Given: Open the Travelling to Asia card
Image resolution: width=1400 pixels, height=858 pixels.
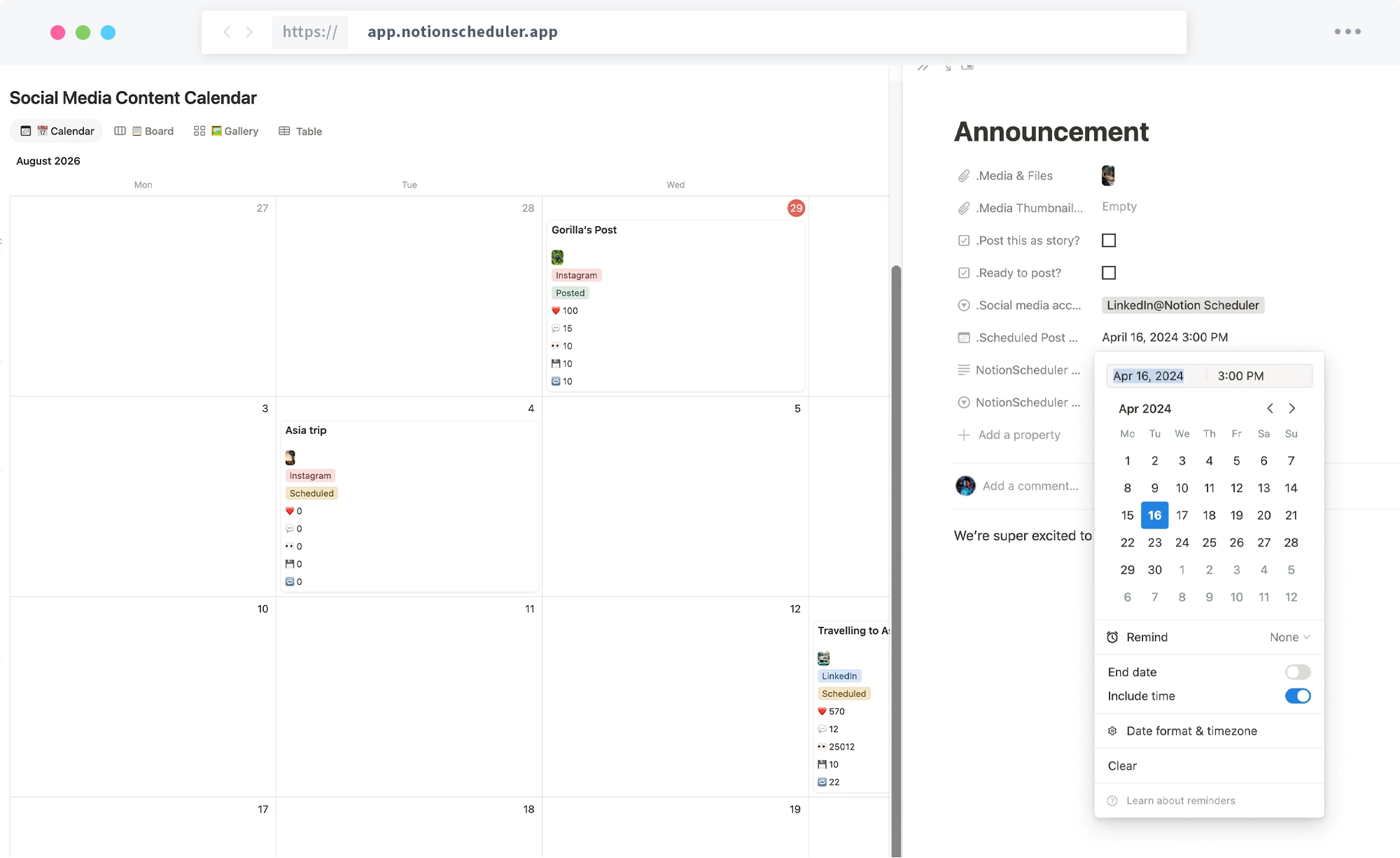Looking at the screenshot, I should pyautogui.click(x=851, y=707).
